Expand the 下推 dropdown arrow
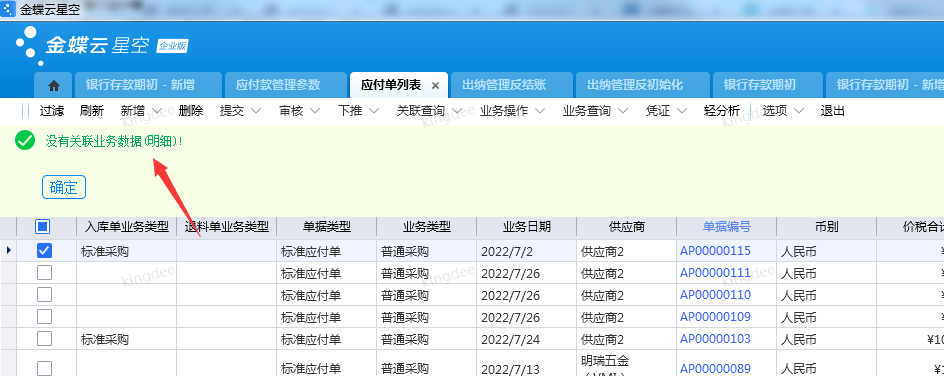Image resolution: width=944 pixels, height=376 pixels. coord(374,111)
